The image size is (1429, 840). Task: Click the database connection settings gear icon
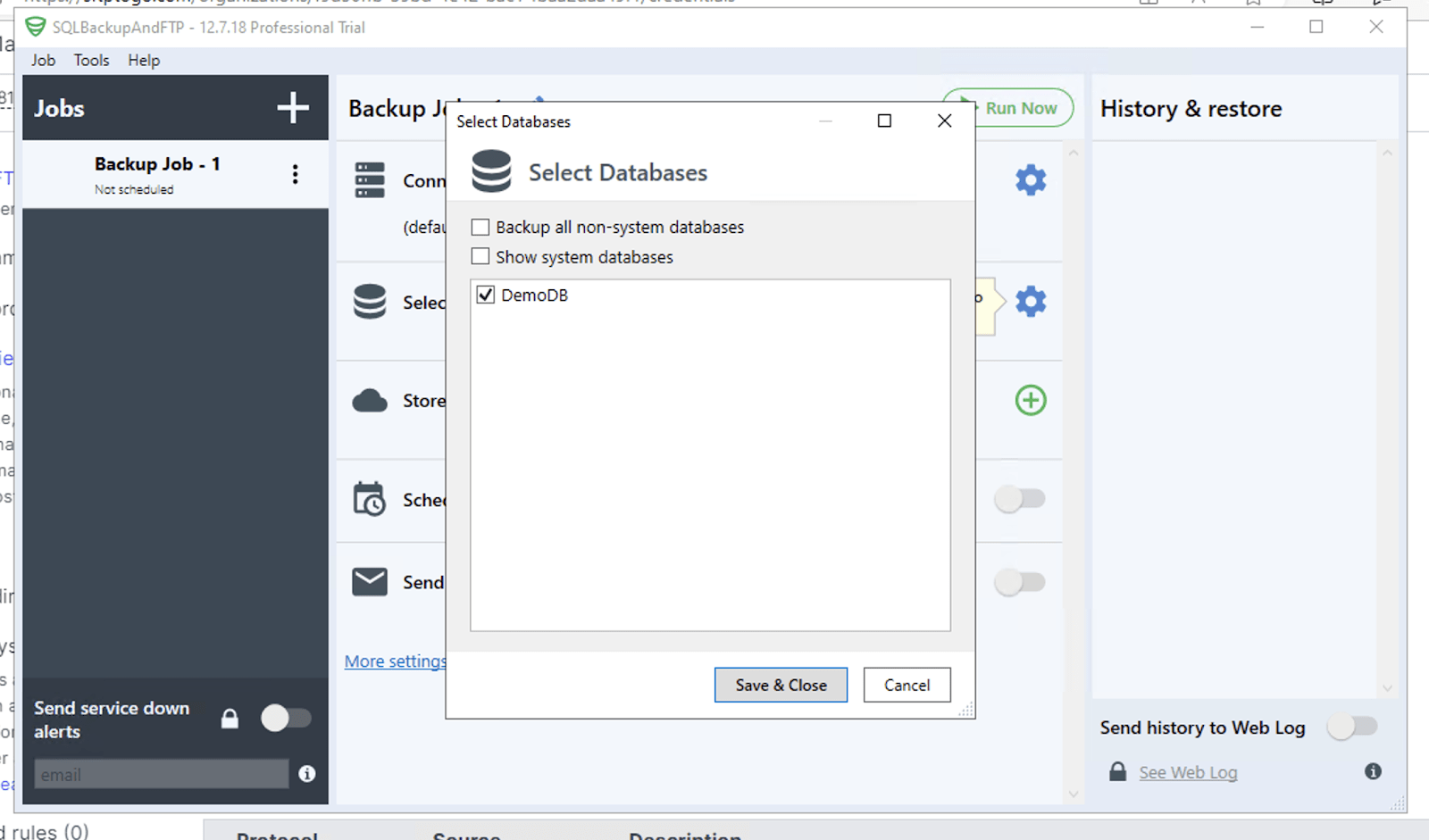coord(1030,179)
